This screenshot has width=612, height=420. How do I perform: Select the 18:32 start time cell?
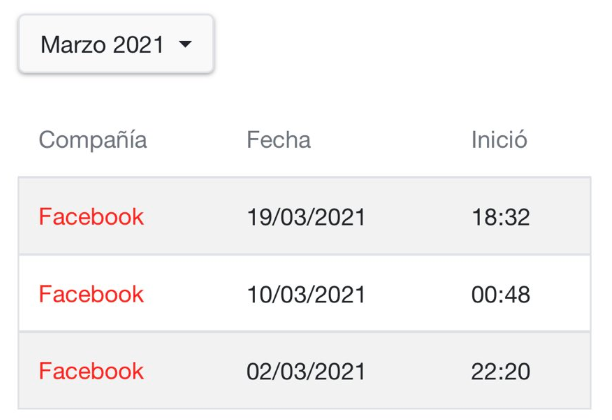tap(500, 217)
